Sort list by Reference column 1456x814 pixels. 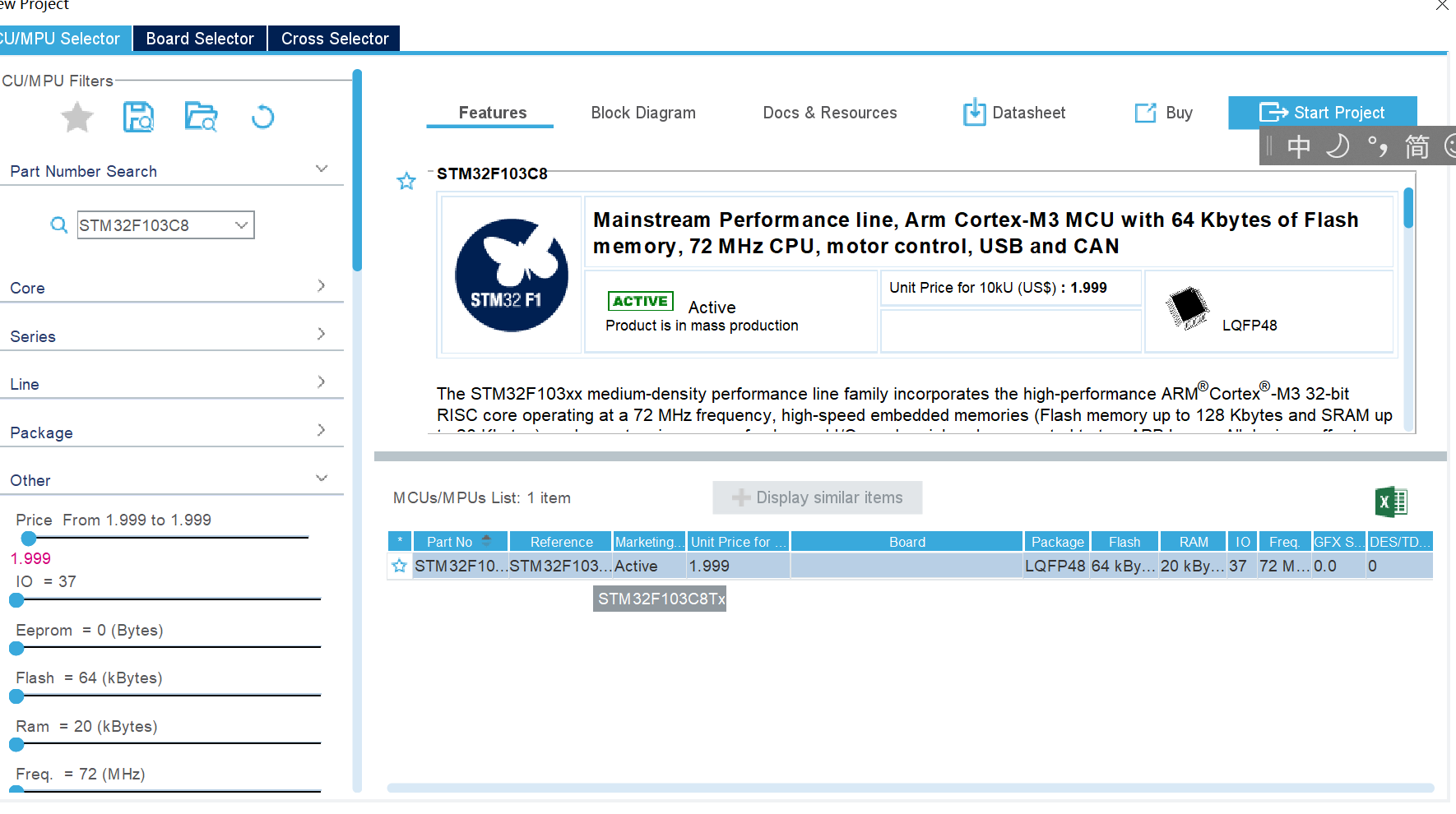click(x=561, y=541)
